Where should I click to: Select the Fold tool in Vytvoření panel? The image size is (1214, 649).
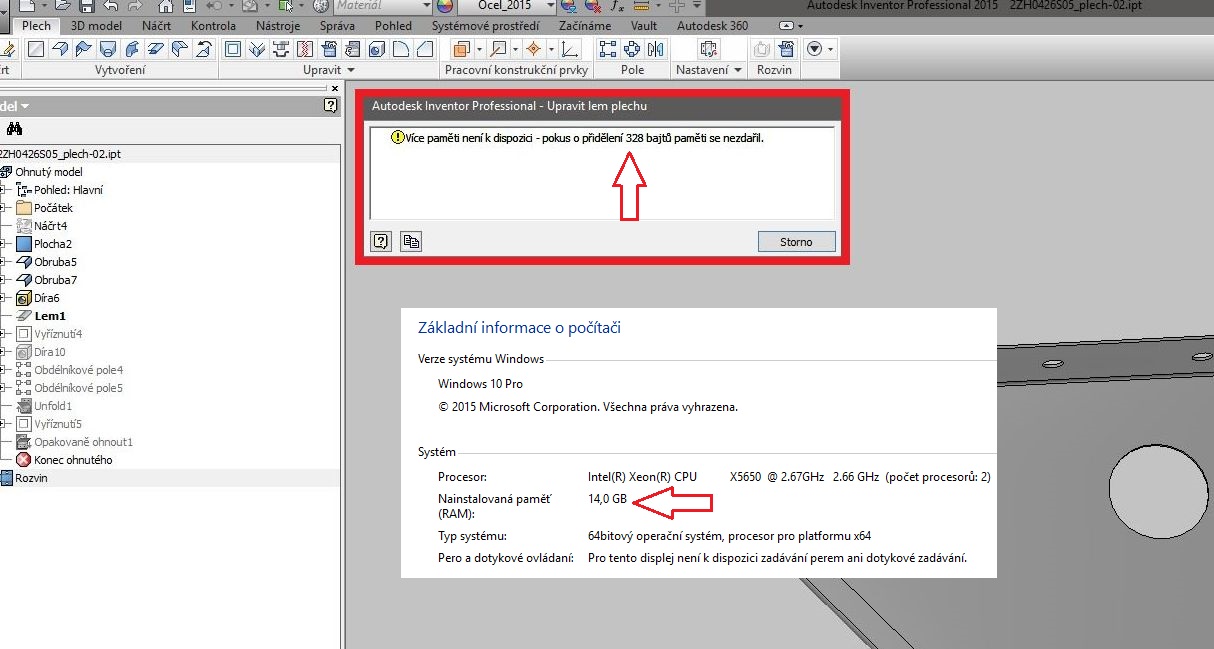tap(205, 49)
